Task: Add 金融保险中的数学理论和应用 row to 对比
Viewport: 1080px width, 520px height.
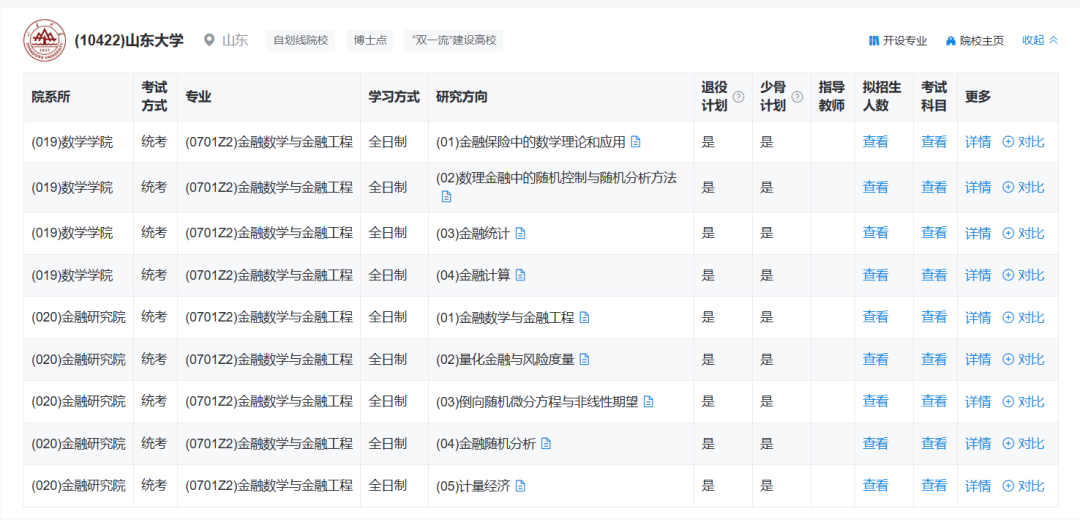Action: 1023,142
